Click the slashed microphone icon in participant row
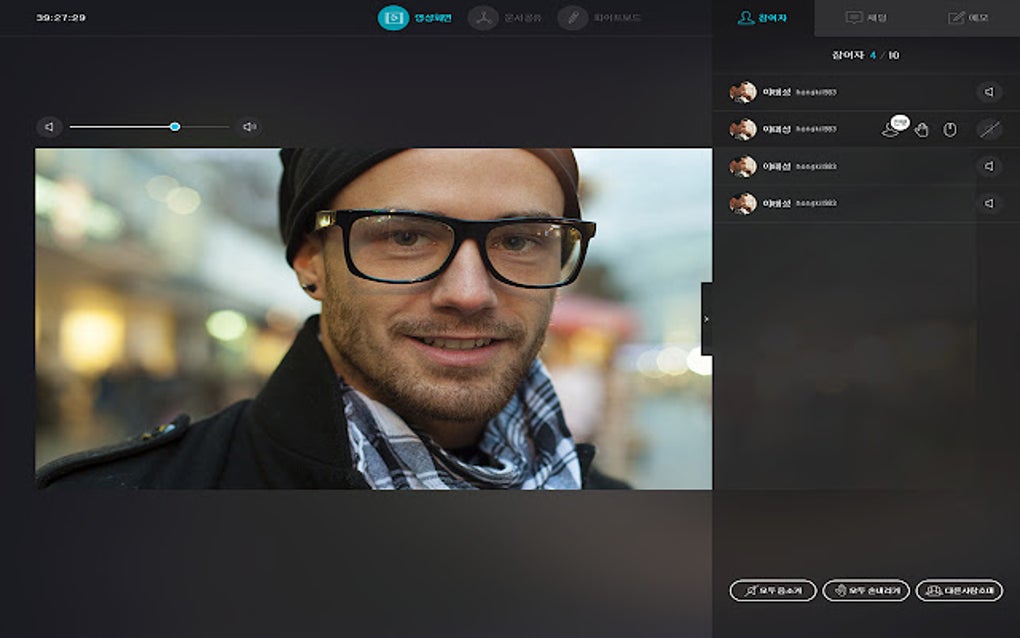Image resolution: width=1020 pixels, height=638 pixels. point(988,128)
